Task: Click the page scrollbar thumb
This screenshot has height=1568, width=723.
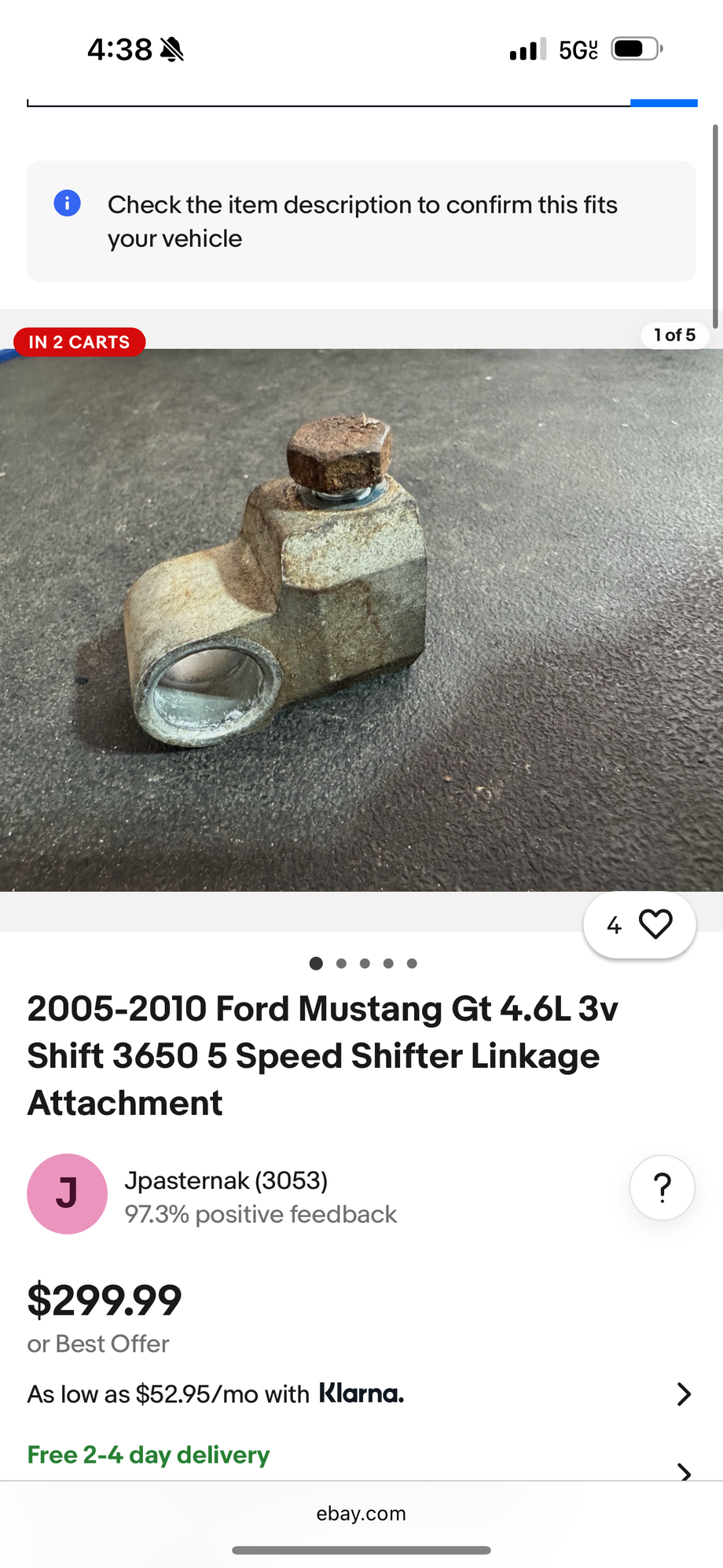Action: (715, 226)
